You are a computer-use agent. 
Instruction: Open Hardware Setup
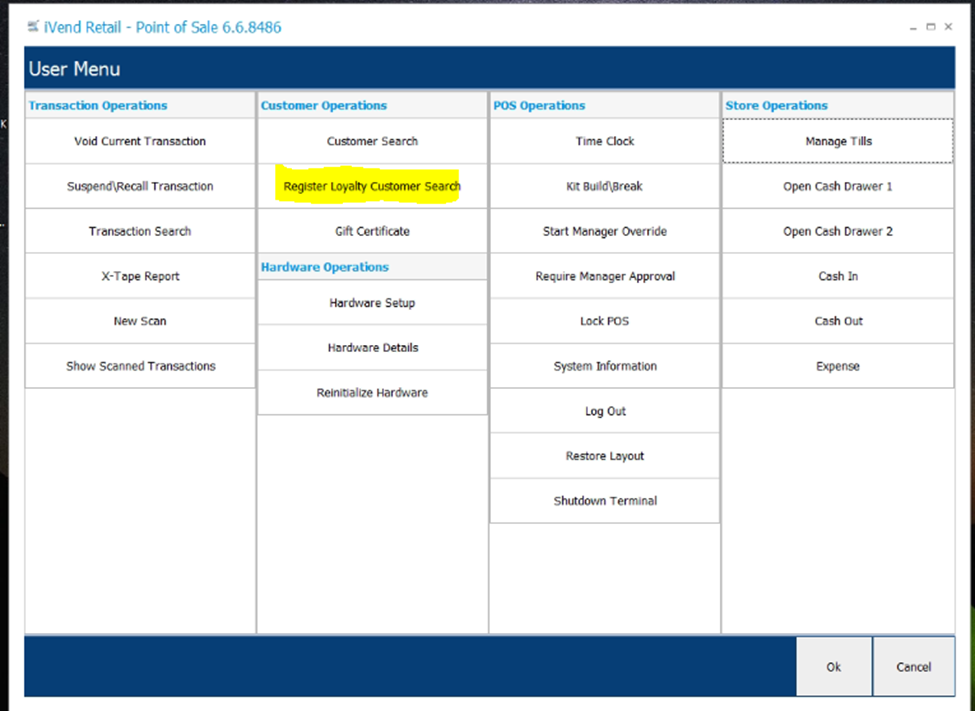[372, 302]
